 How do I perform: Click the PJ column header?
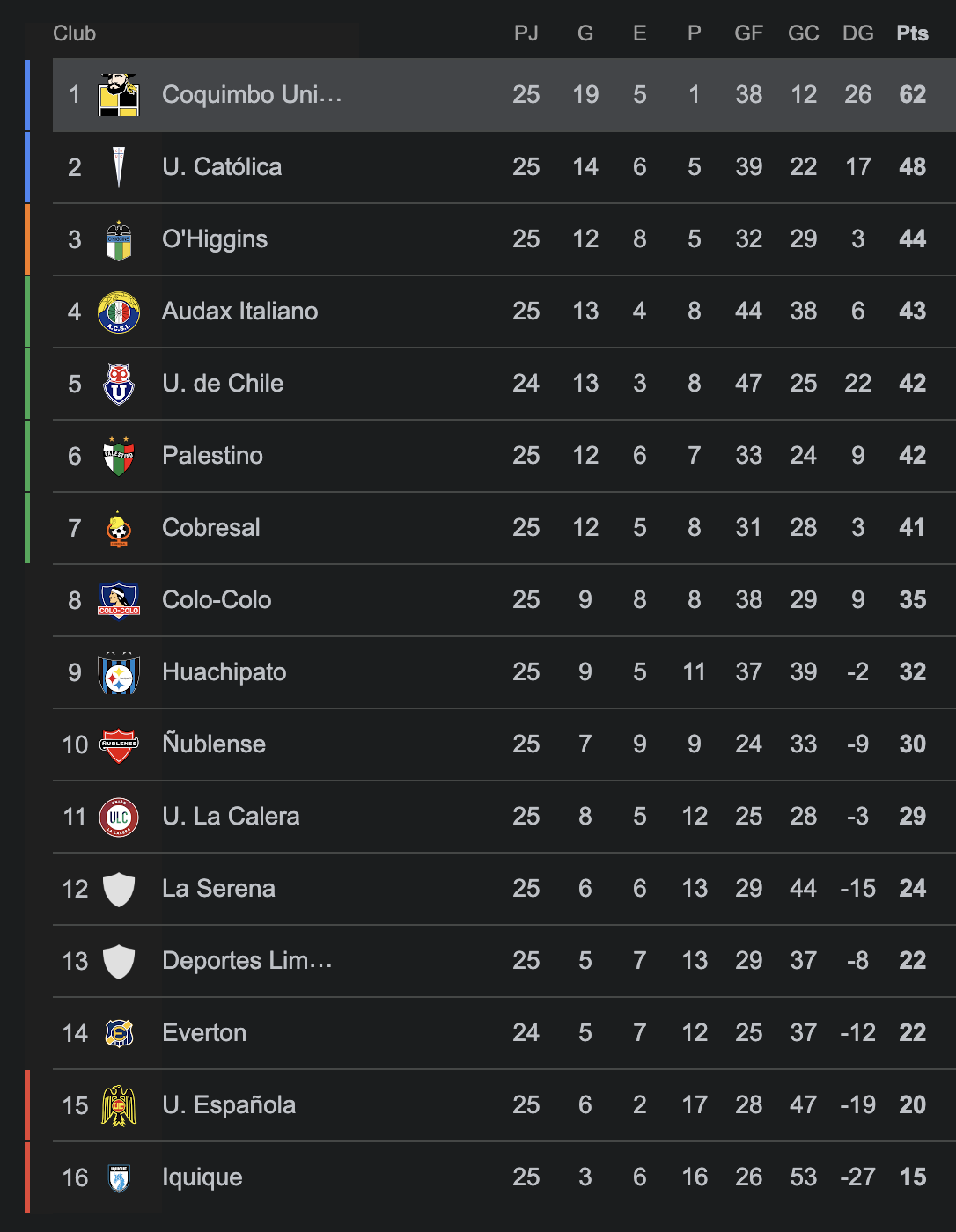click(526, 33)
